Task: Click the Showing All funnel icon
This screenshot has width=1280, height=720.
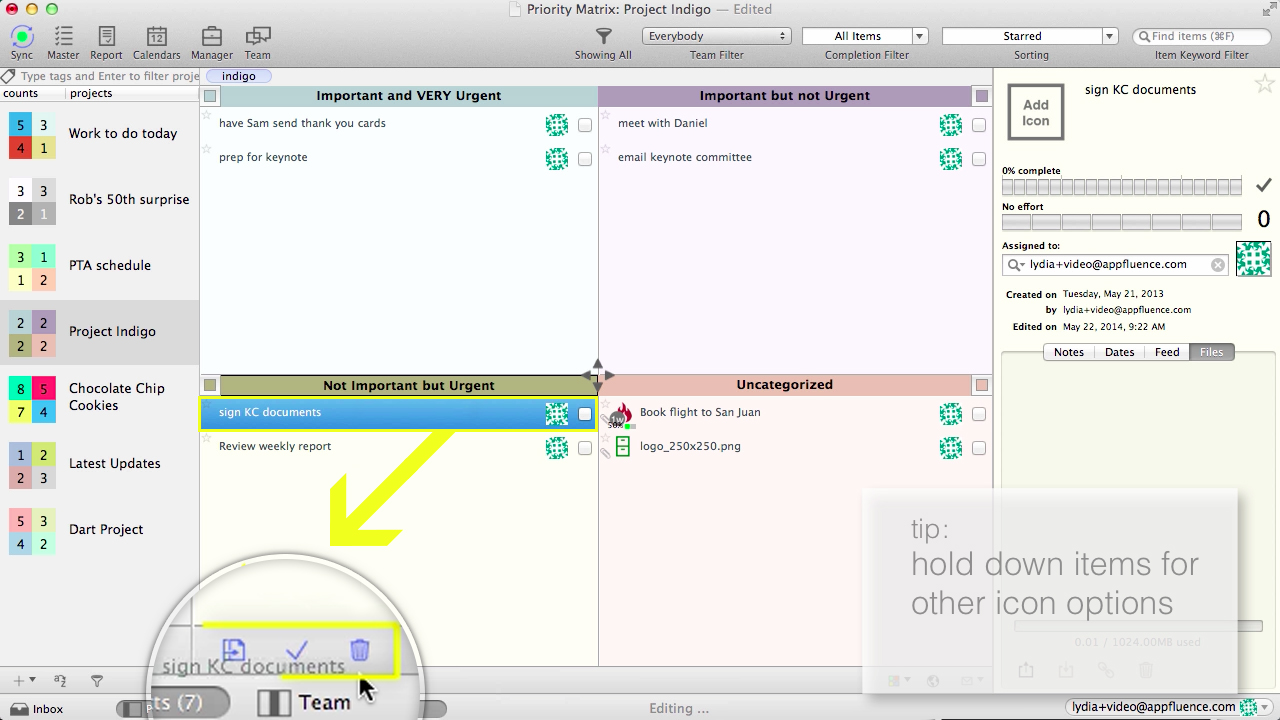Action: tap(603, 37)
